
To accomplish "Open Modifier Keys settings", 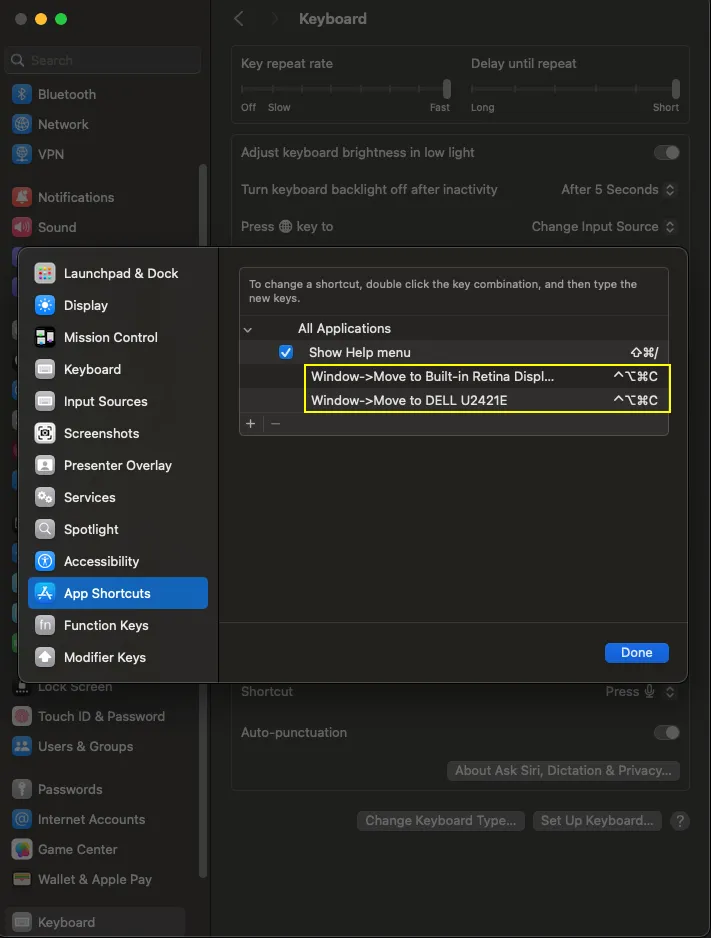I will [x=104, y=657].
